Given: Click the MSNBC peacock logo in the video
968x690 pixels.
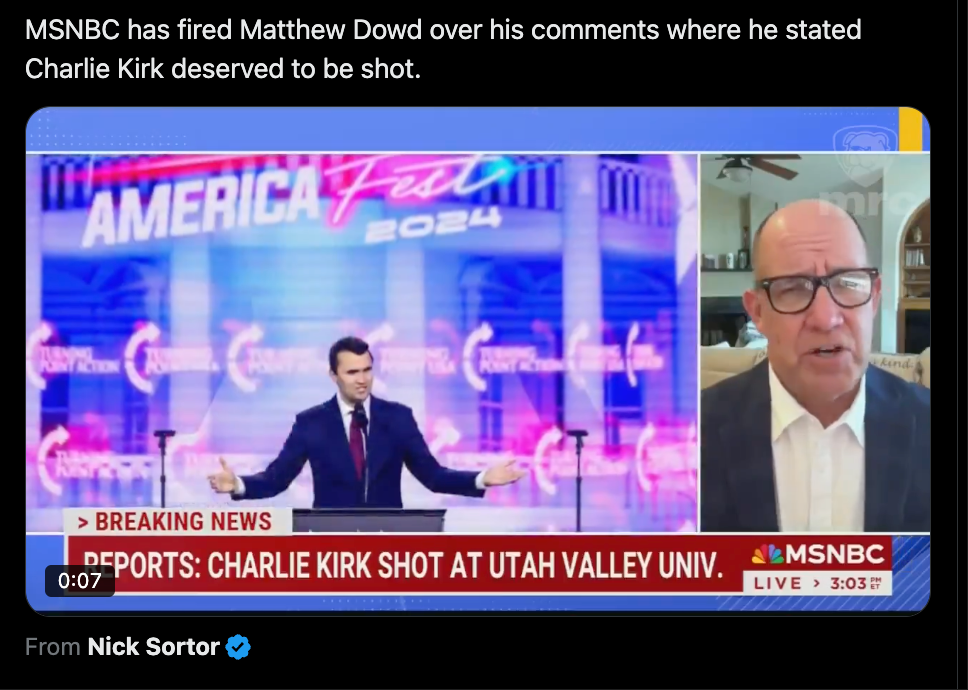Looking at the screenshot, I should coord(767,554).
